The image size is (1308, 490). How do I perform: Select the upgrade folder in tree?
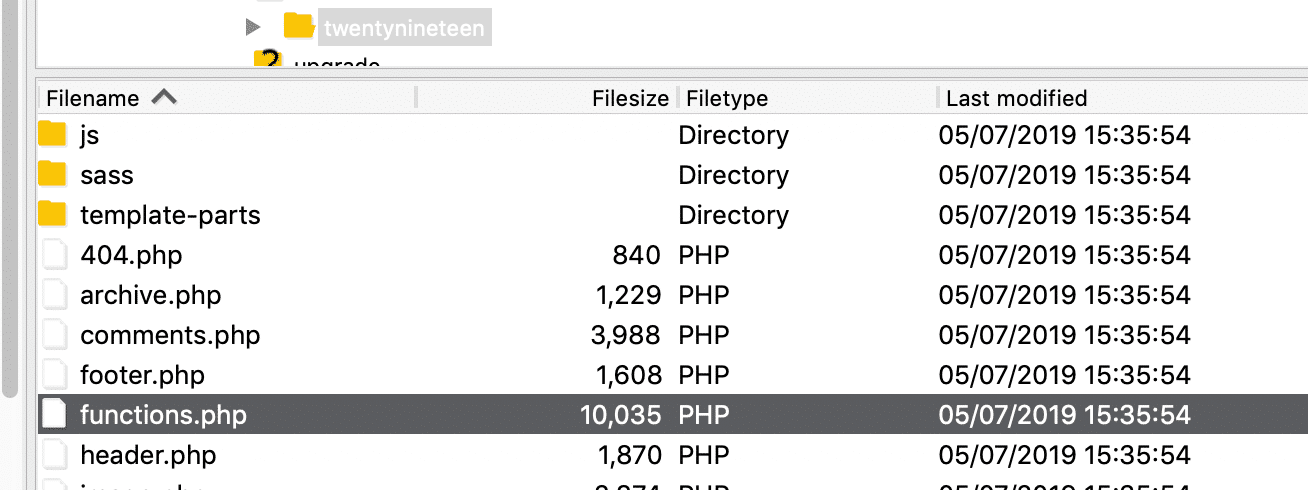[x=336, y=63]
